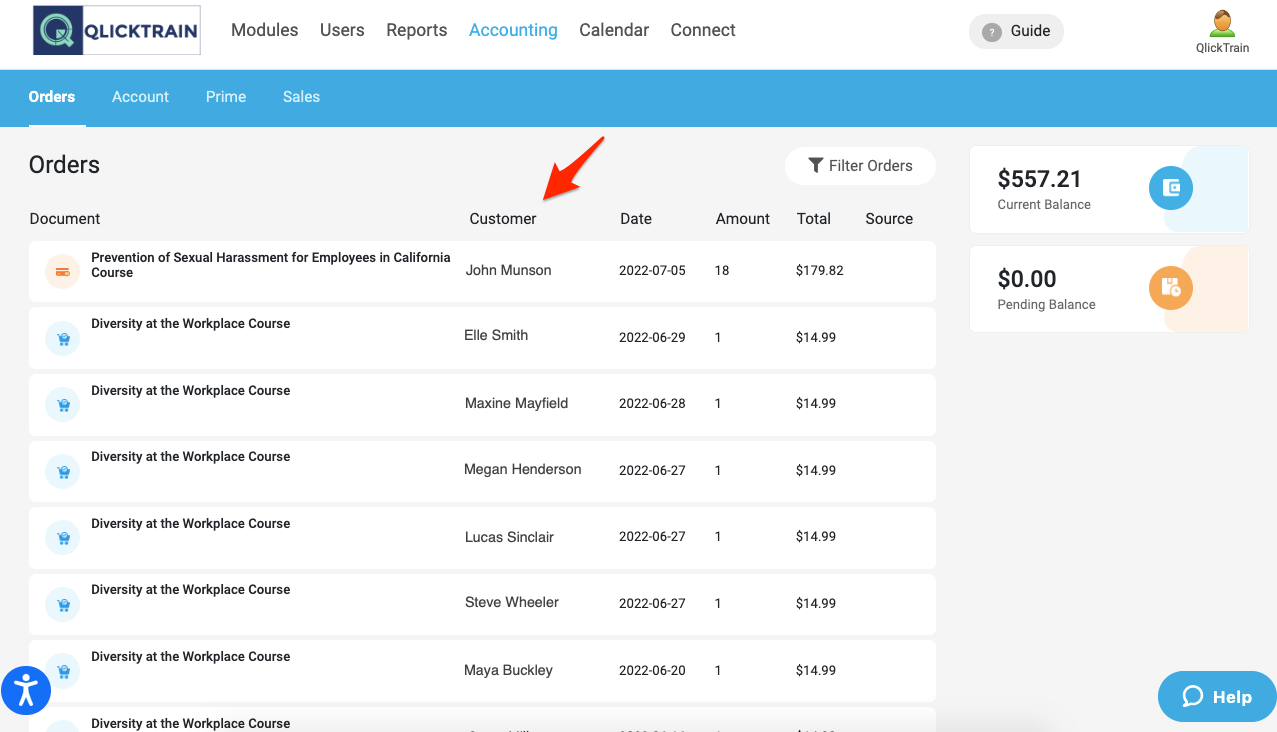This screenshot has width=1277, height=732.
Task: Click customer name Megan Henderson
Action: coord(522,469)
